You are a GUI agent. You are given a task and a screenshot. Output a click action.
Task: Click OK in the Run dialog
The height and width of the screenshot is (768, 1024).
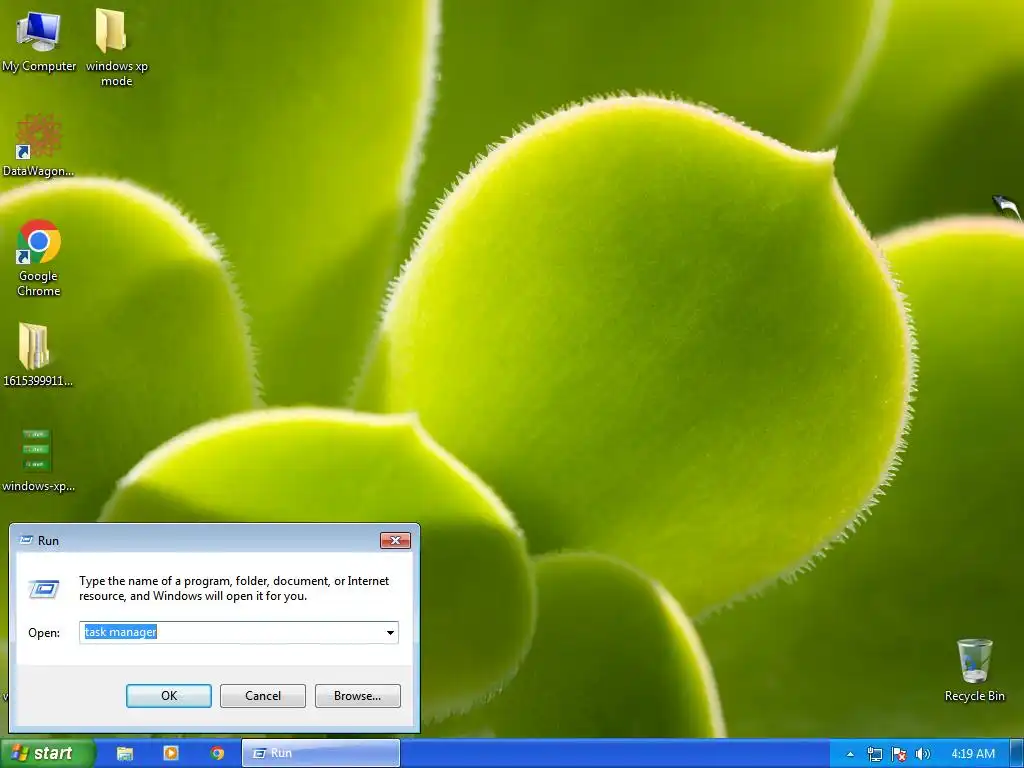pos(168,696)
